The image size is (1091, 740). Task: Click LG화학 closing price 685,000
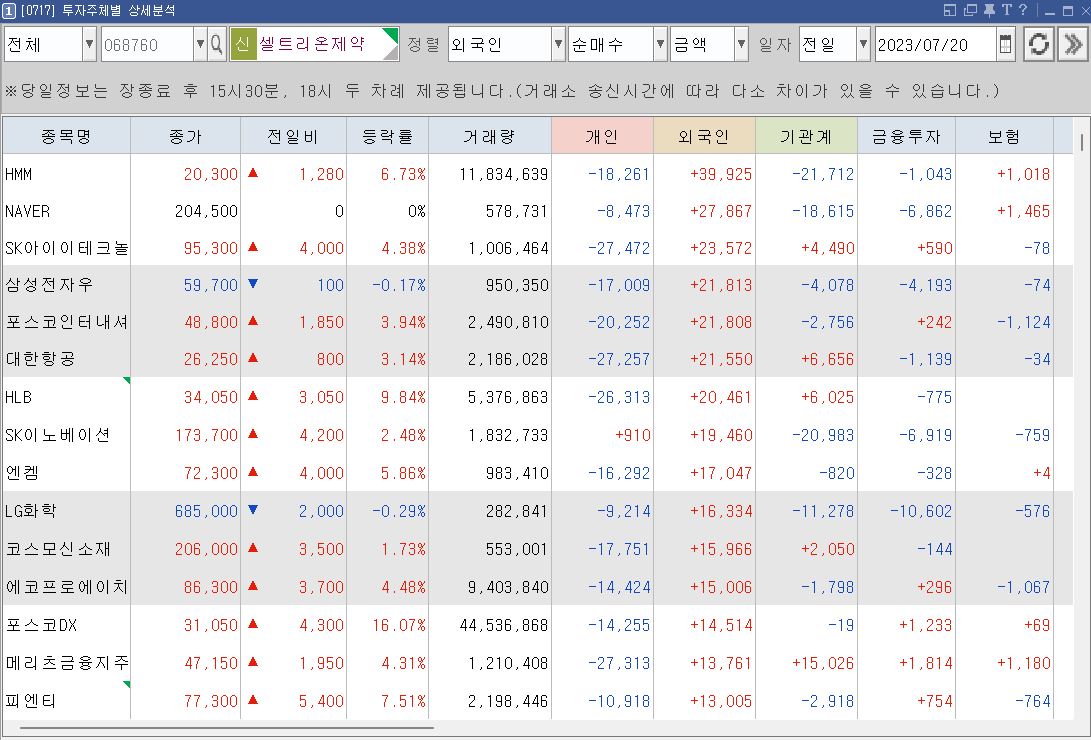[206, 510]
